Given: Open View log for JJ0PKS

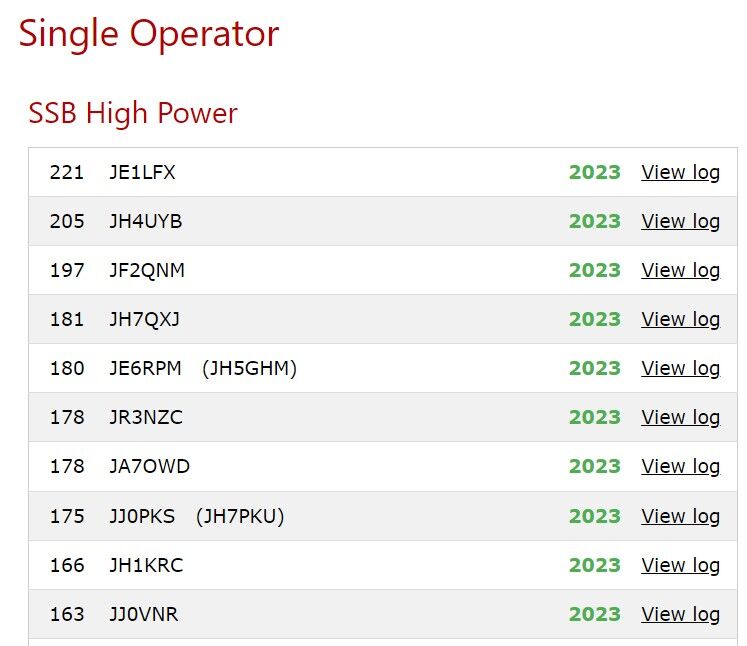Looking at the screenshot, I should [x=680, y=516].
